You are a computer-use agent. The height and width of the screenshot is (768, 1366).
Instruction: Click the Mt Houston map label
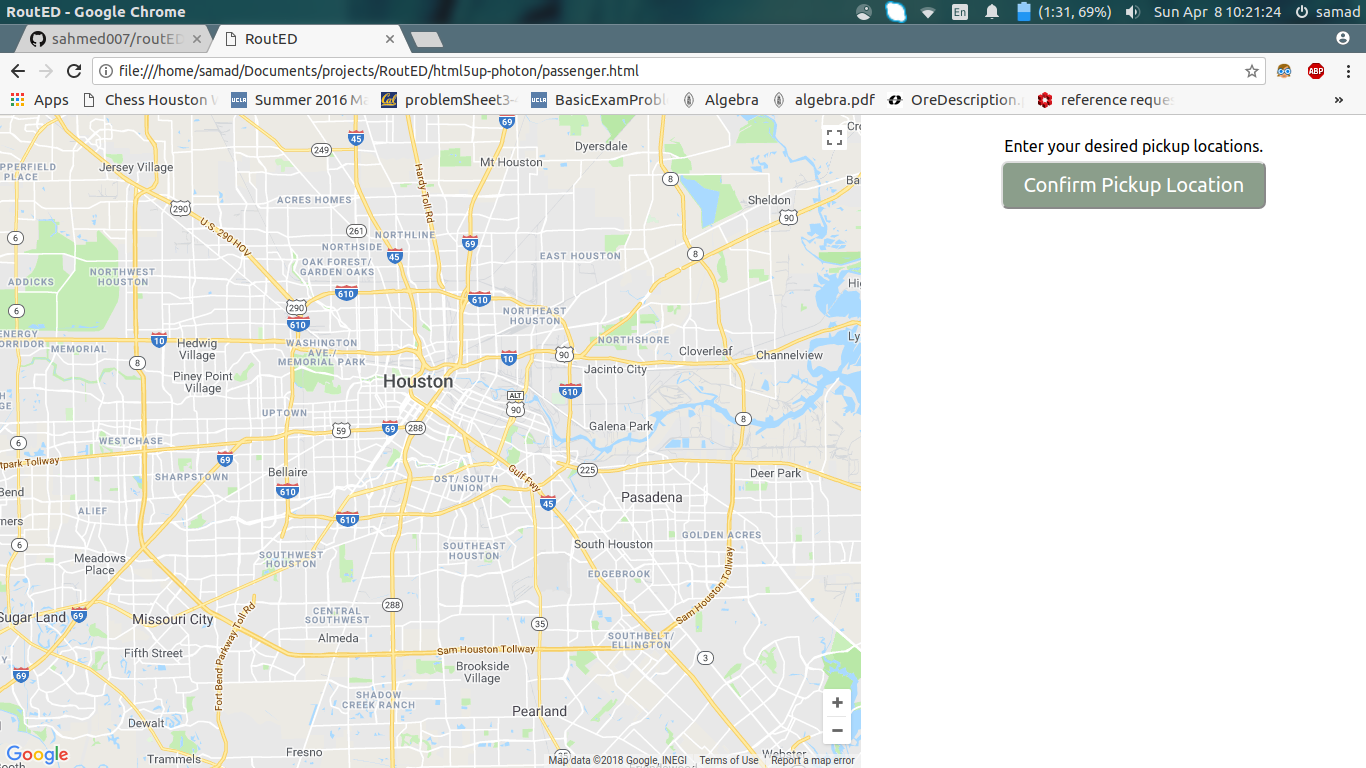coord(511,162)
